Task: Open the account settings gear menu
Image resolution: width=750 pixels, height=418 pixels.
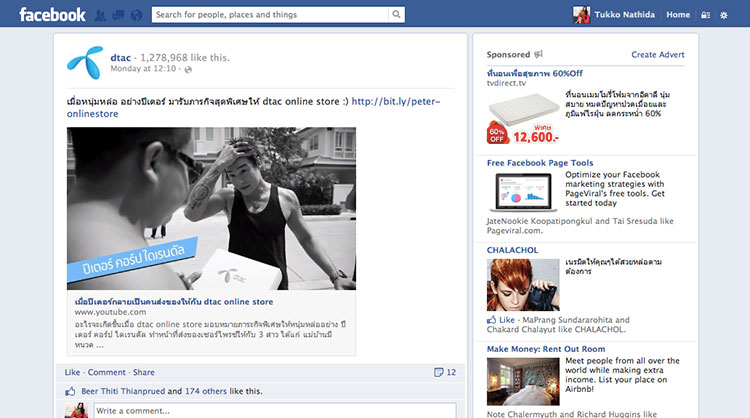Action: [724, 15]
